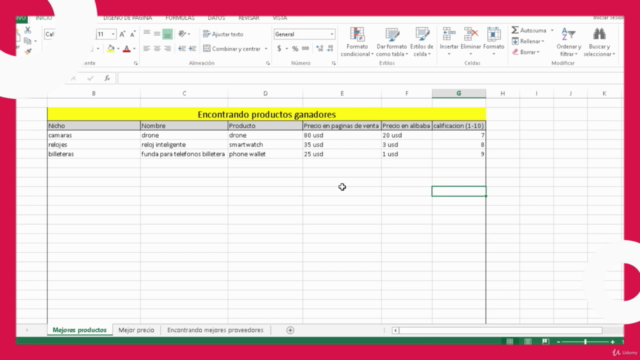Click the dollar accounting format icon
640x360 pixels.
279,49
